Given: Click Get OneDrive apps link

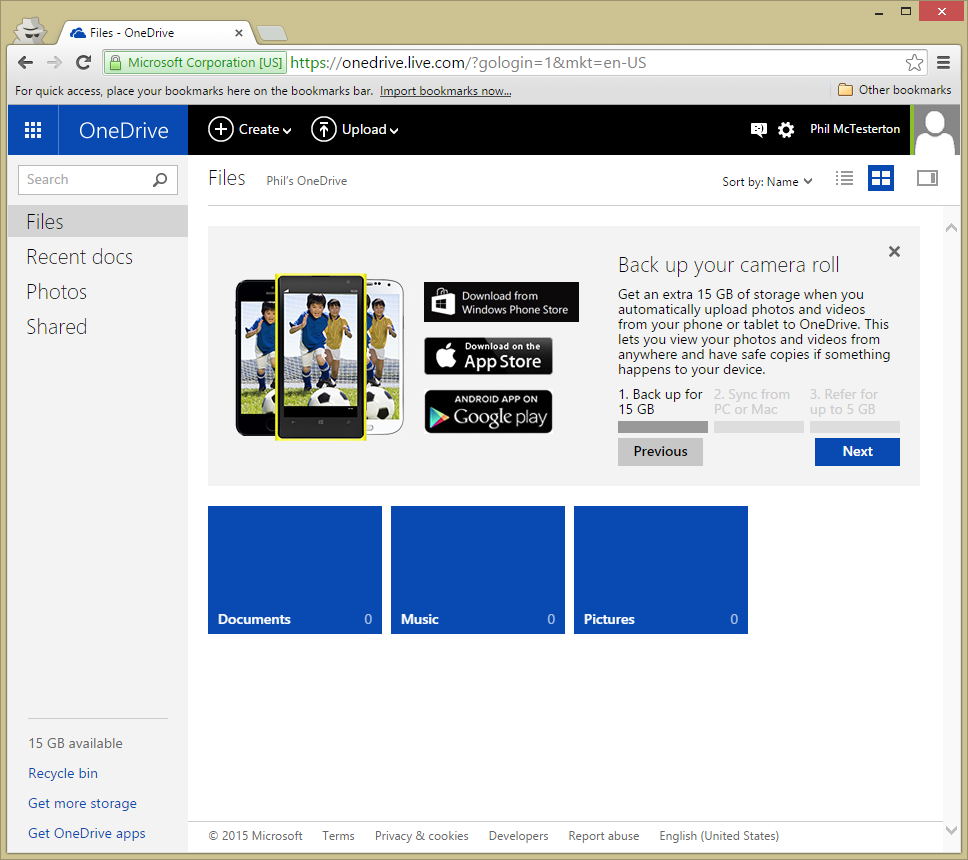Looking at the screenshot, I should tap(87, 833).
